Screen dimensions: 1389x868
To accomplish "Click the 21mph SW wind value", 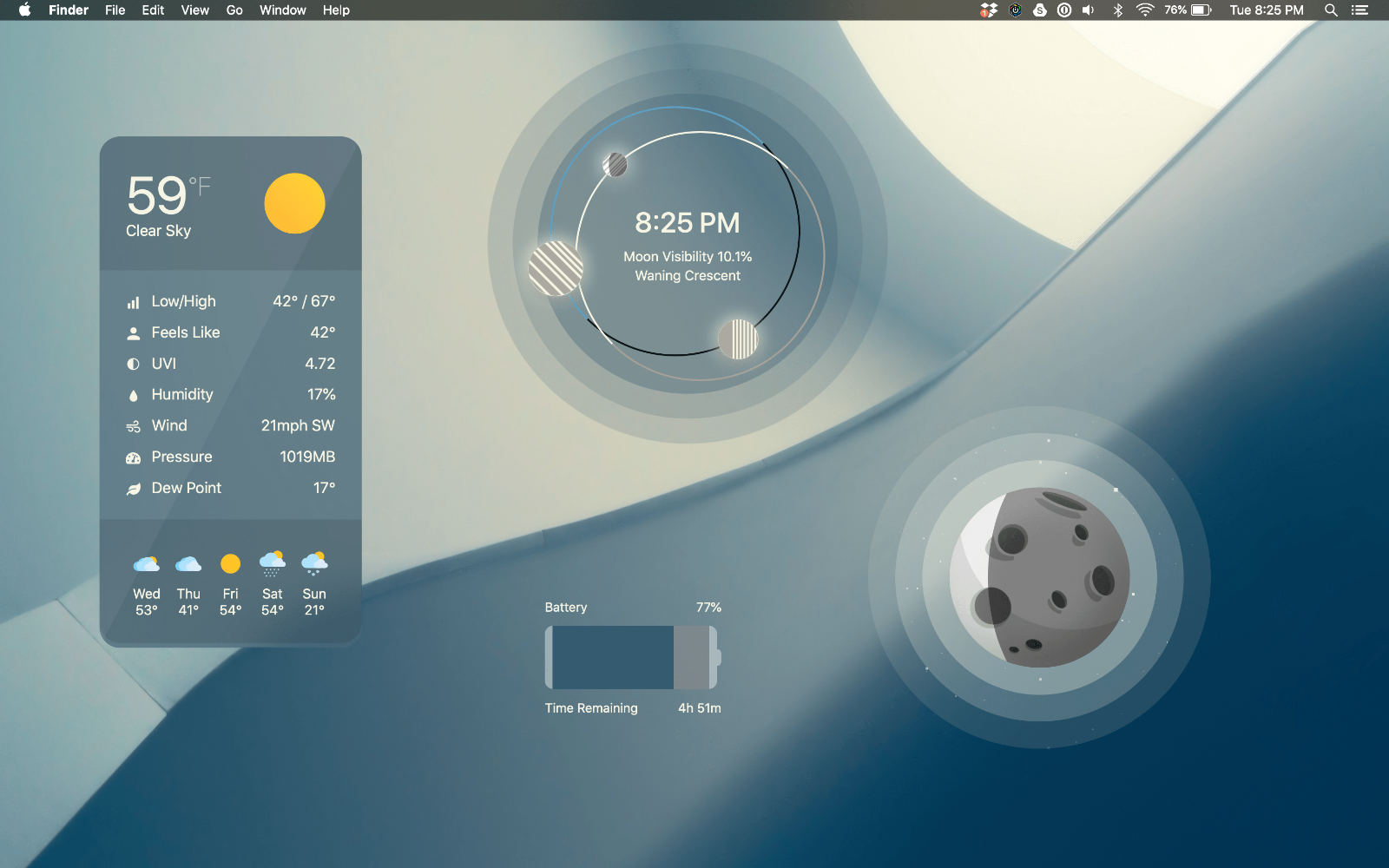I will click(298, 425).
